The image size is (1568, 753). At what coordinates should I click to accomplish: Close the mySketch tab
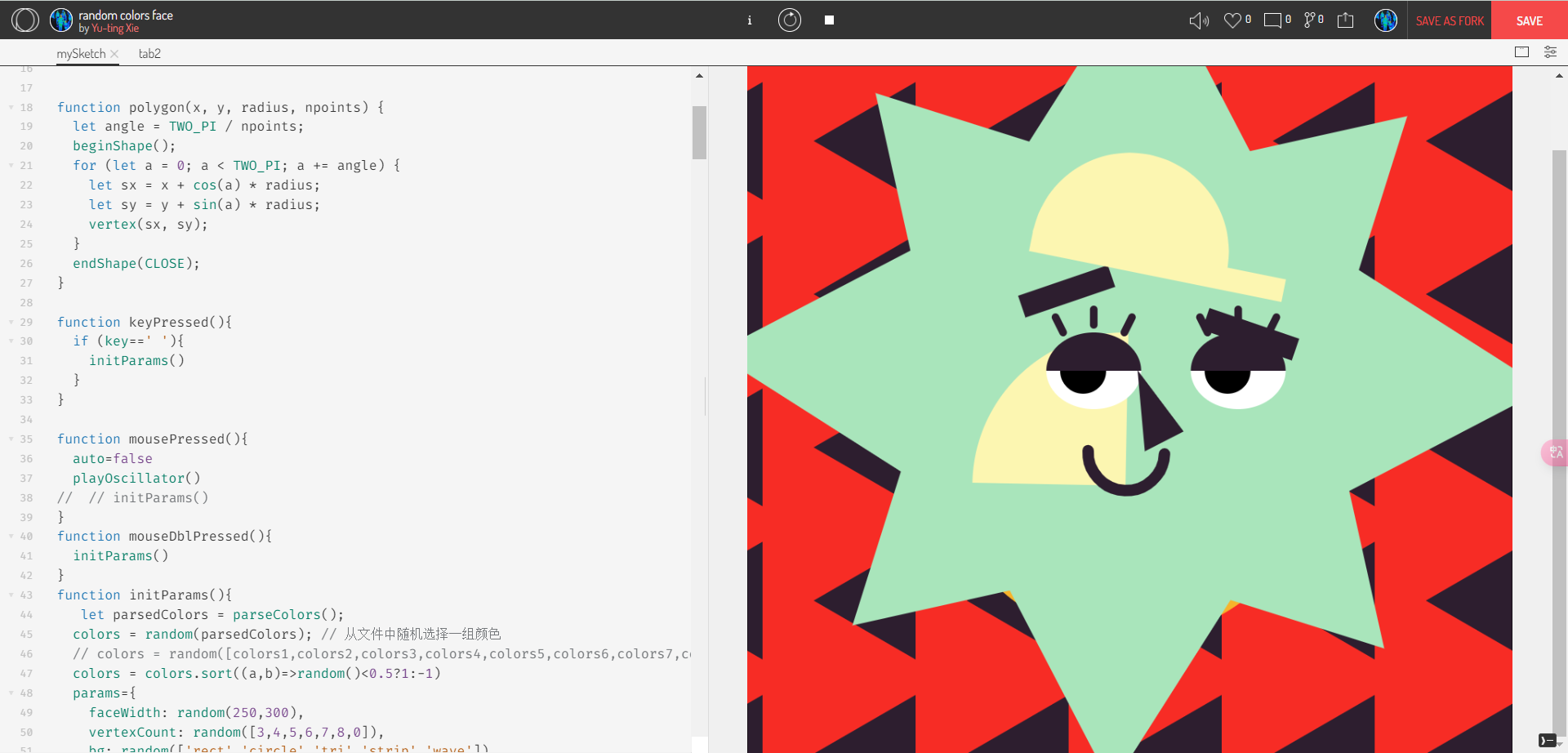coord(115,54)
